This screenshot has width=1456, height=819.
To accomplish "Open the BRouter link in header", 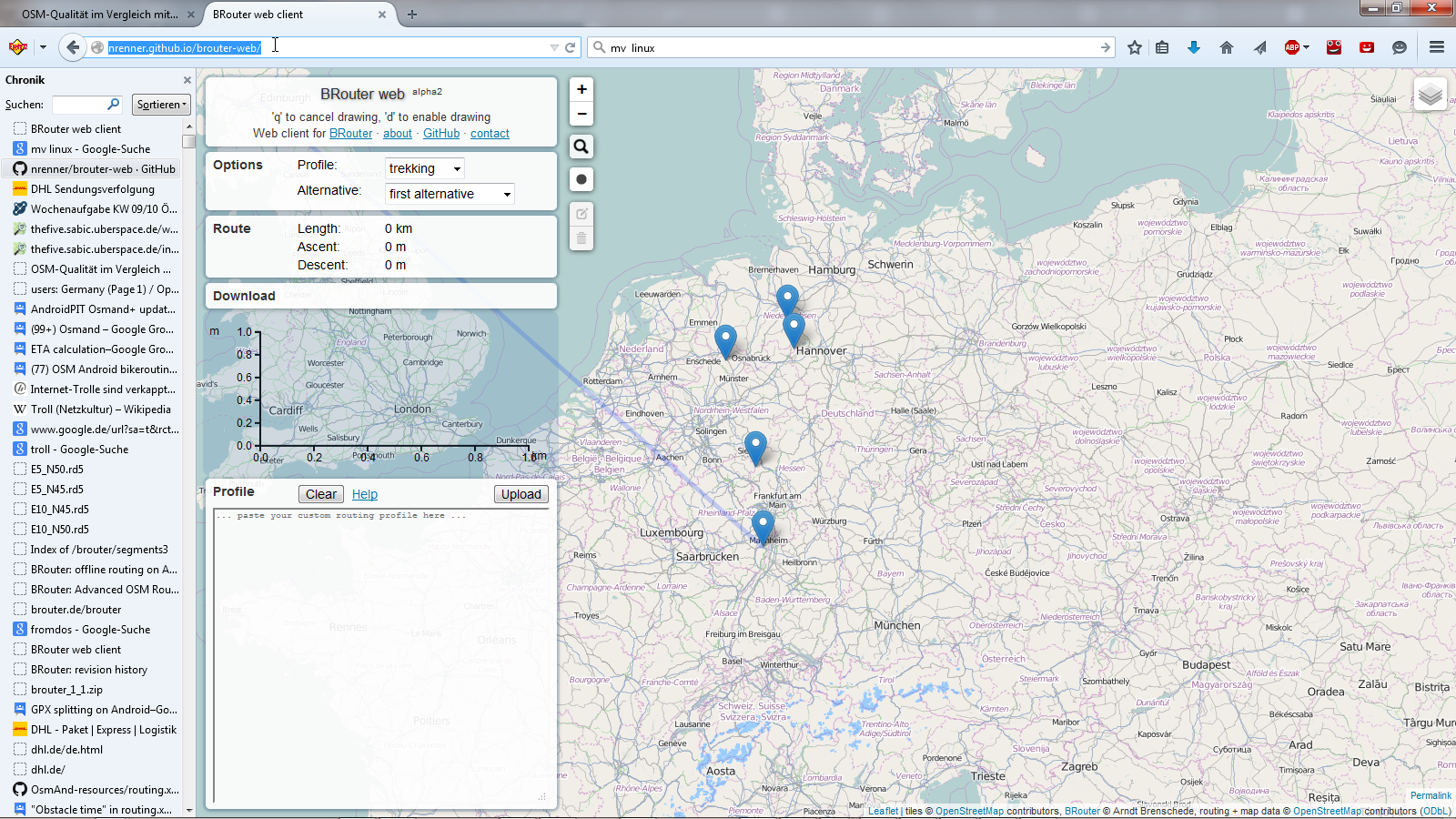I will (x=350, y=134).
